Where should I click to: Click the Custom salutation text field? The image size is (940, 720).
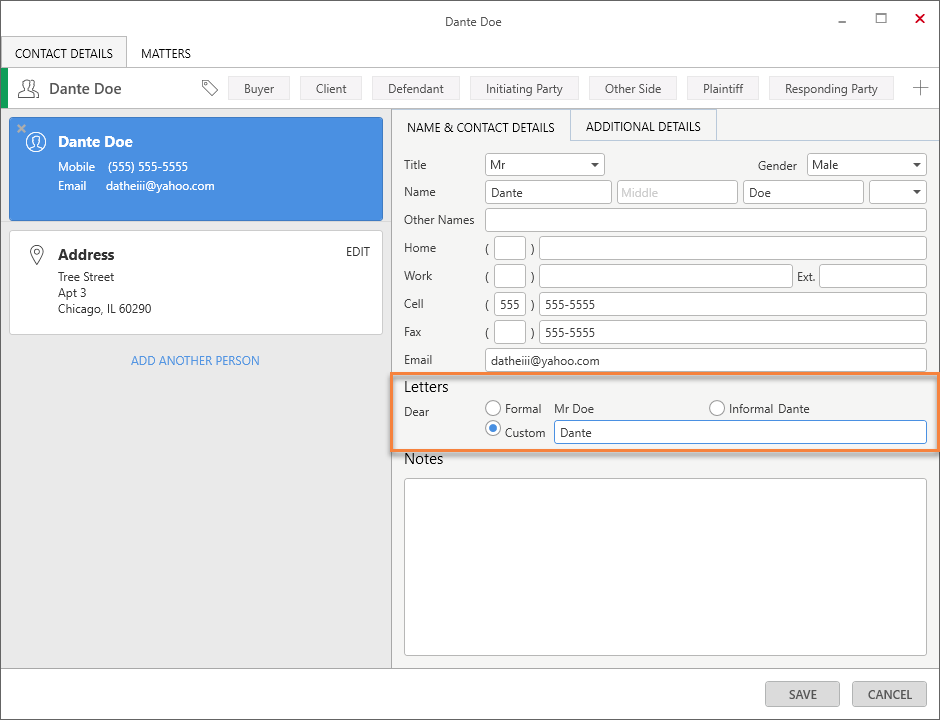click(740, 432)
